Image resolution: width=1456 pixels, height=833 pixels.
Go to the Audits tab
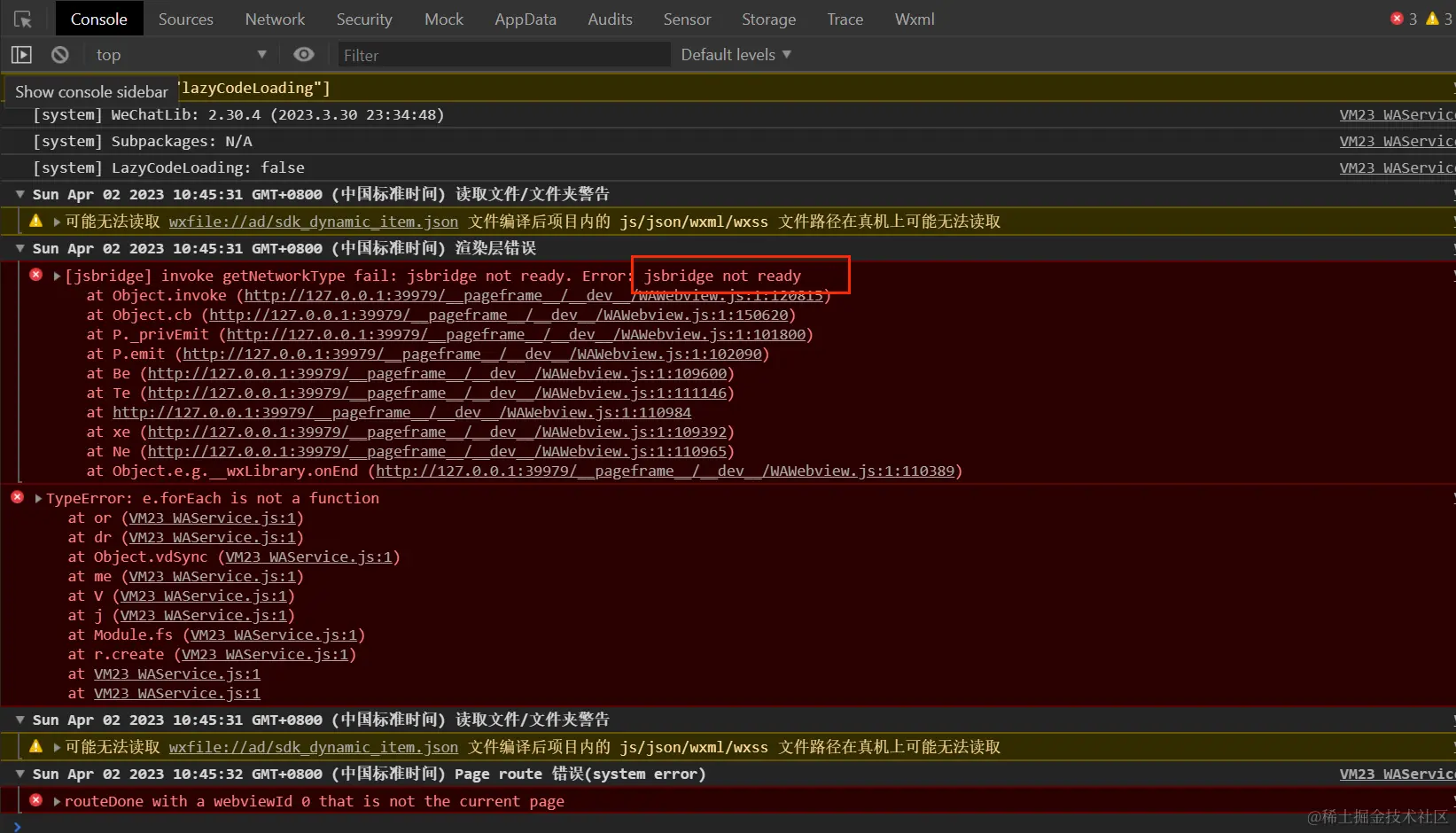pyautogui.click(x=611, y=19)
